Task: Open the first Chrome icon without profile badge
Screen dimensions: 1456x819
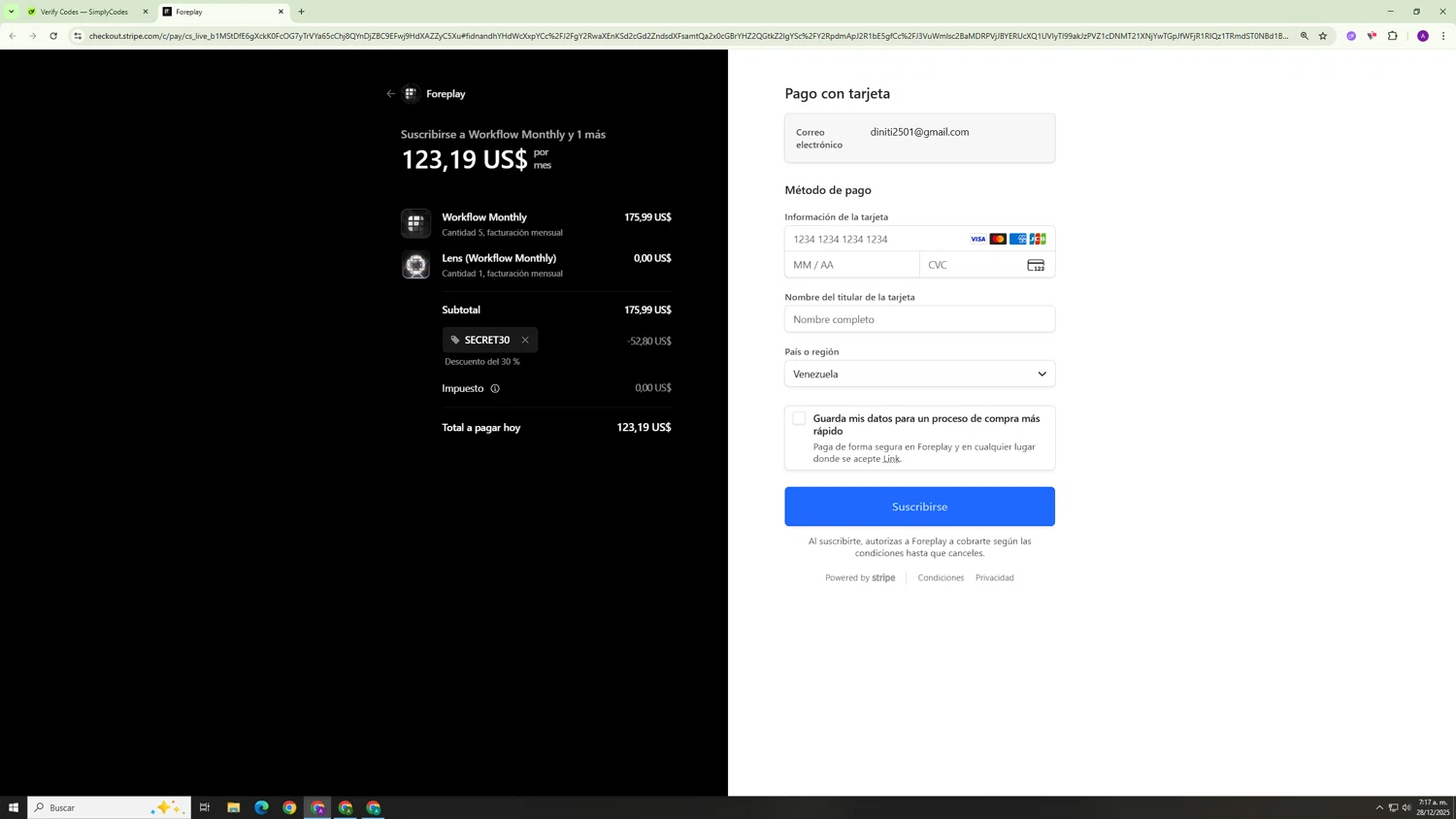Action: (x=289, y=807)
